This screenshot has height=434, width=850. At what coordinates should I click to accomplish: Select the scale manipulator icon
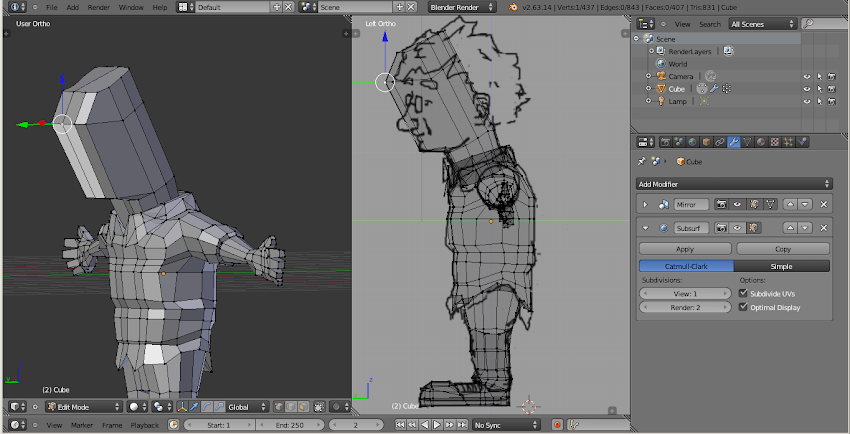pyautogui.click(x=220, y=407)
